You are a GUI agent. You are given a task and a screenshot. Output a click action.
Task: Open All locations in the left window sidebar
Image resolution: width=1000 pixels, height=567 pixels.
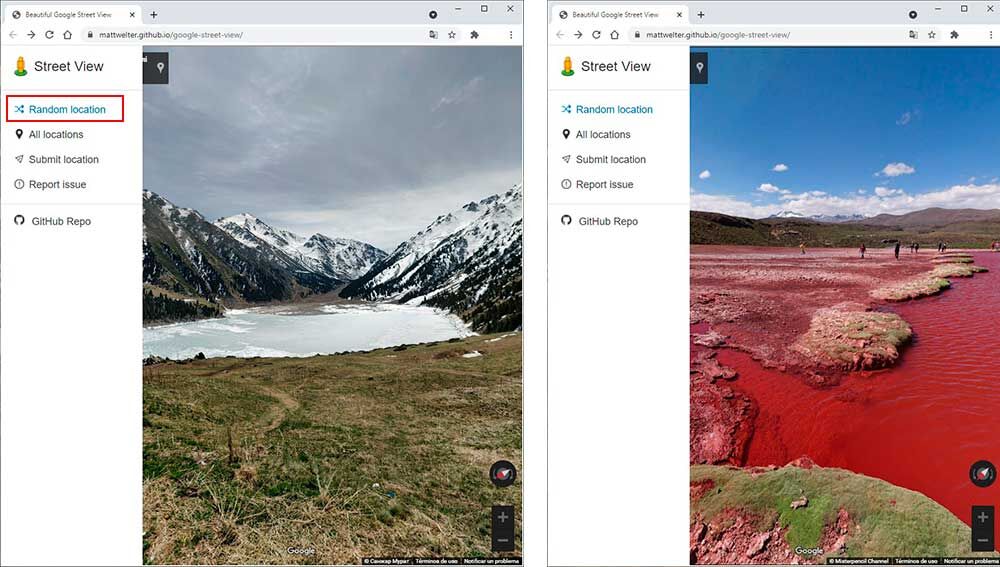[x=56, y=134]
